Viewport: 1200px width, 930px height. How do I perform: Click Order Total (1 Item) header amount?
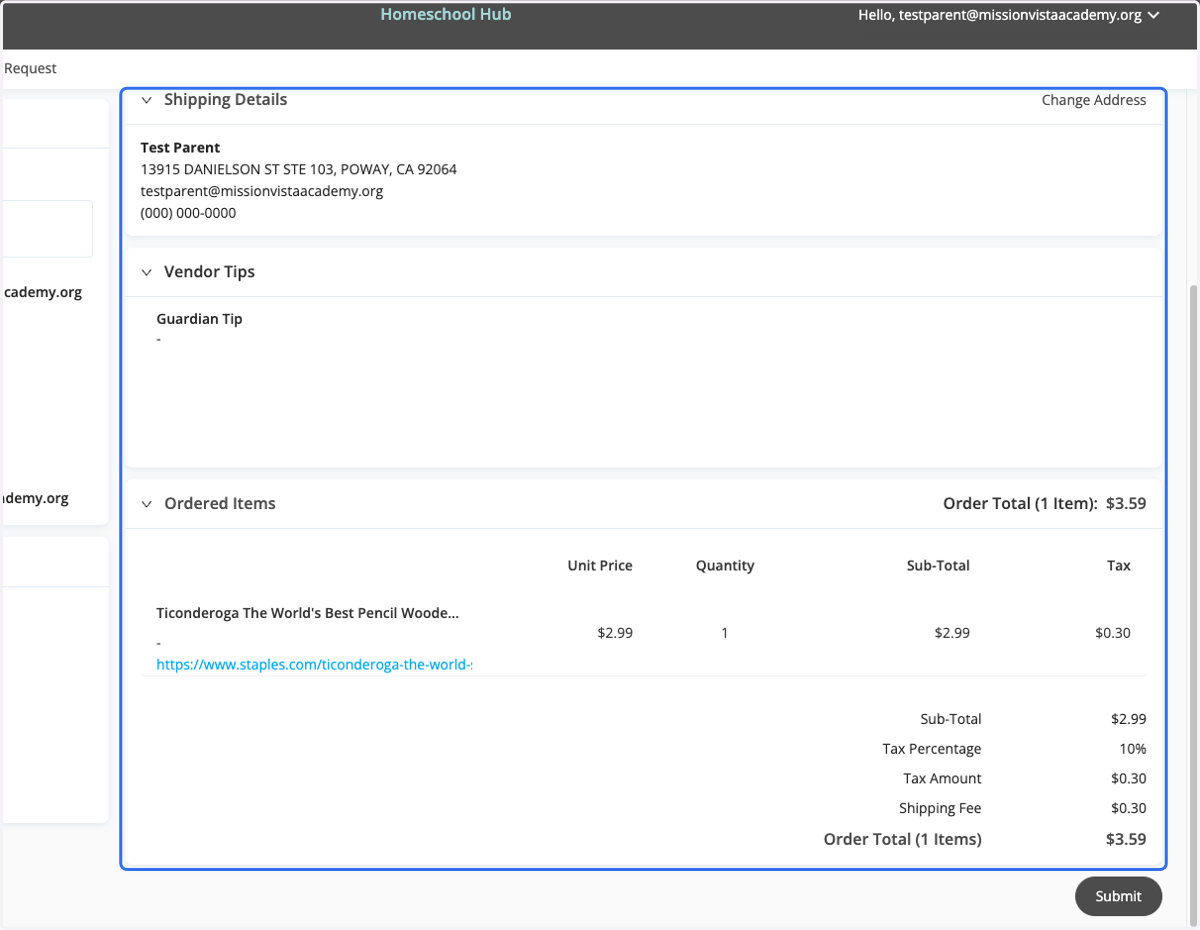click(x=1044, y=504)
